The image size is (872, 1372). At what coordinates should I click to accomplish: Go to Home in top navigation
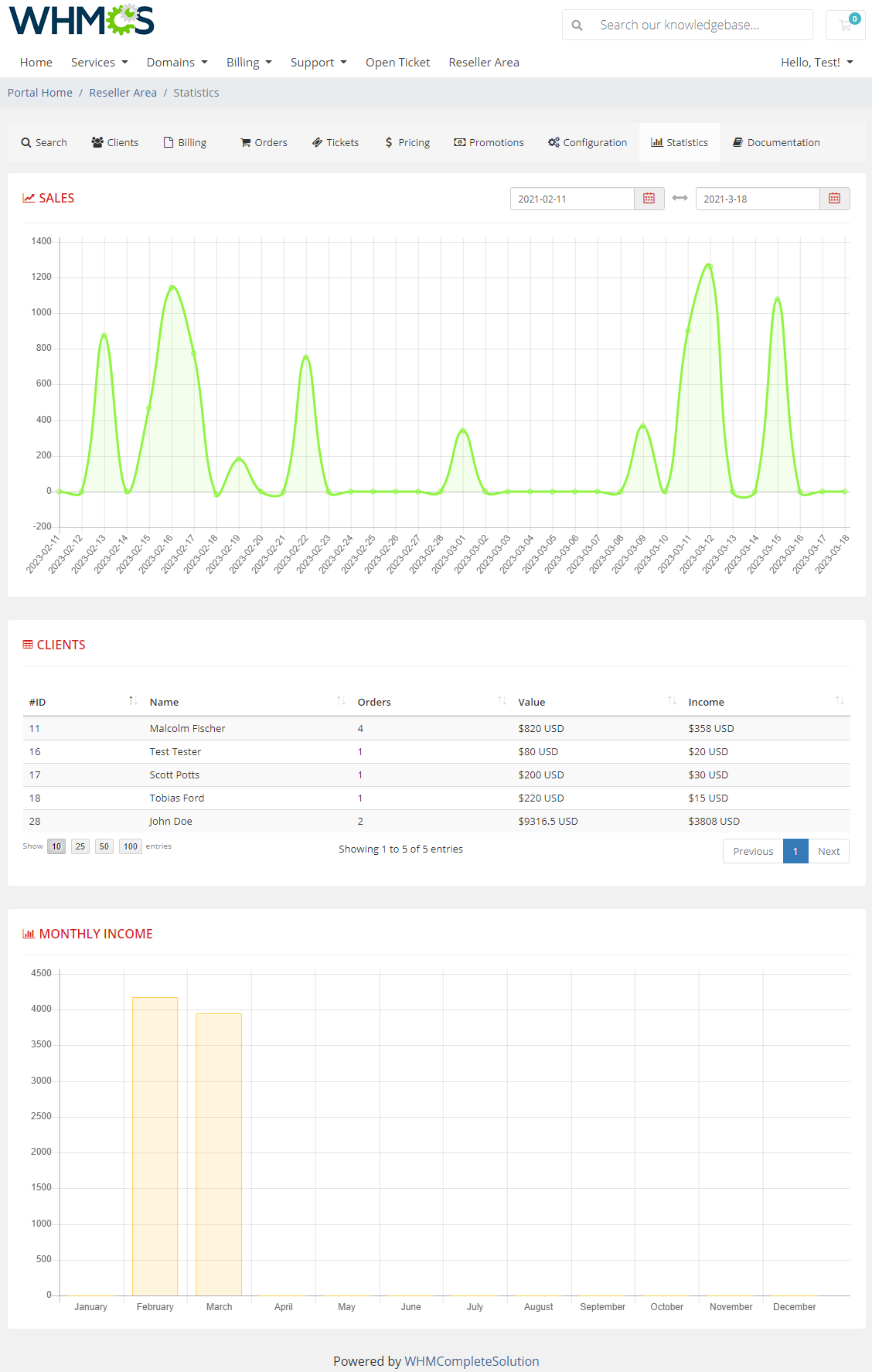click(x=36, y=63)
